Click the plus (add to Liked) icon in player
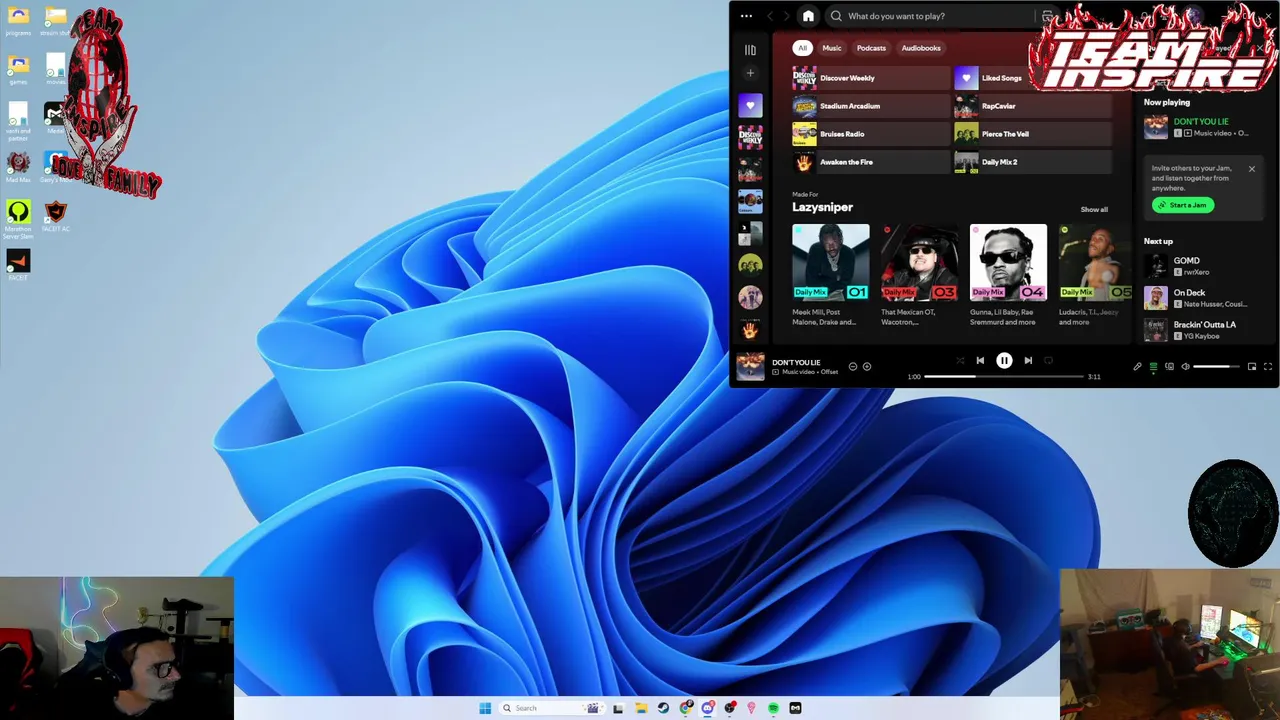Screen dimensions: 1280x720 867,366
